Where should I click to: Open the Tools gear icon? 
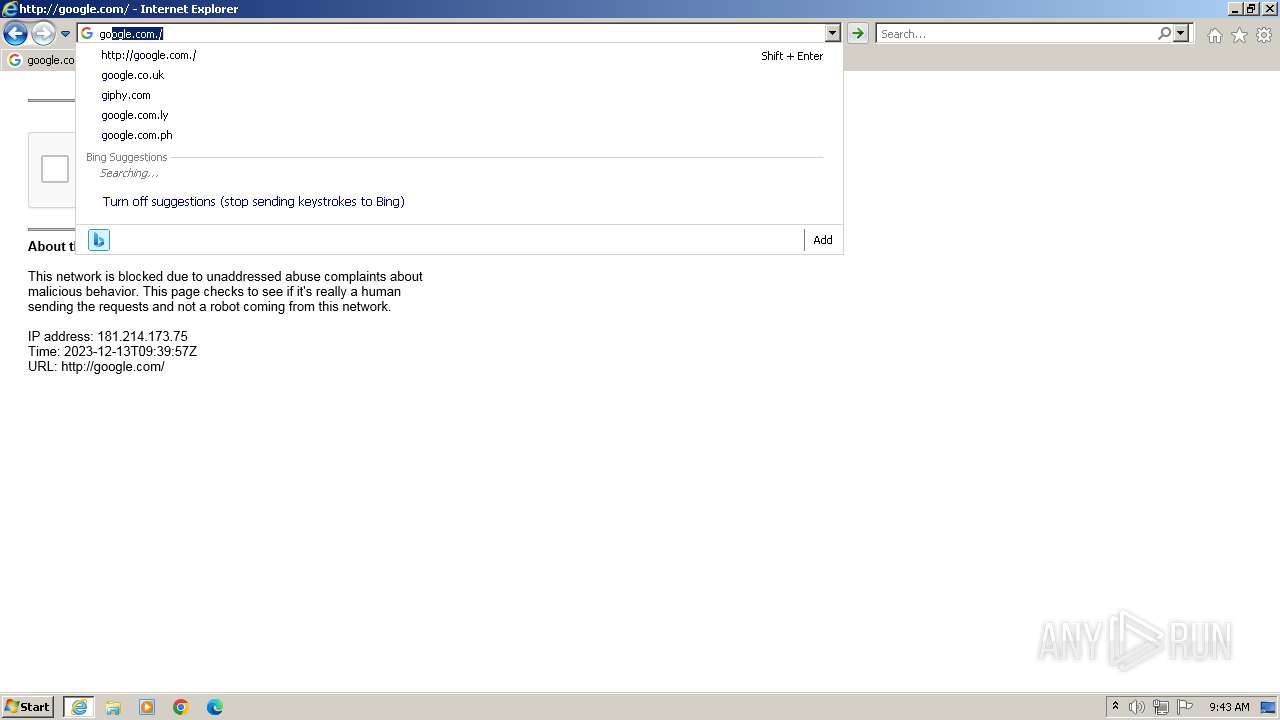(x=1264, y=35)
